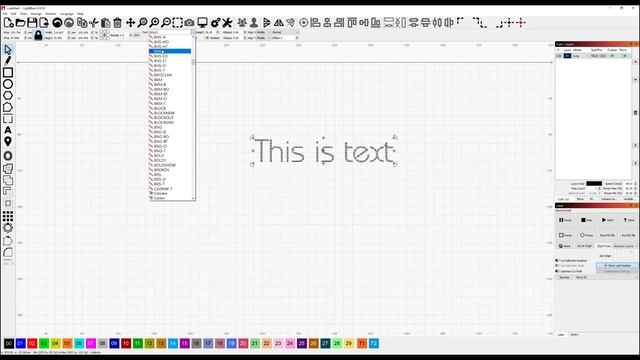Click the Layer Color black swatch
Screen dimensions: 640x360
(x=594, y=184)
